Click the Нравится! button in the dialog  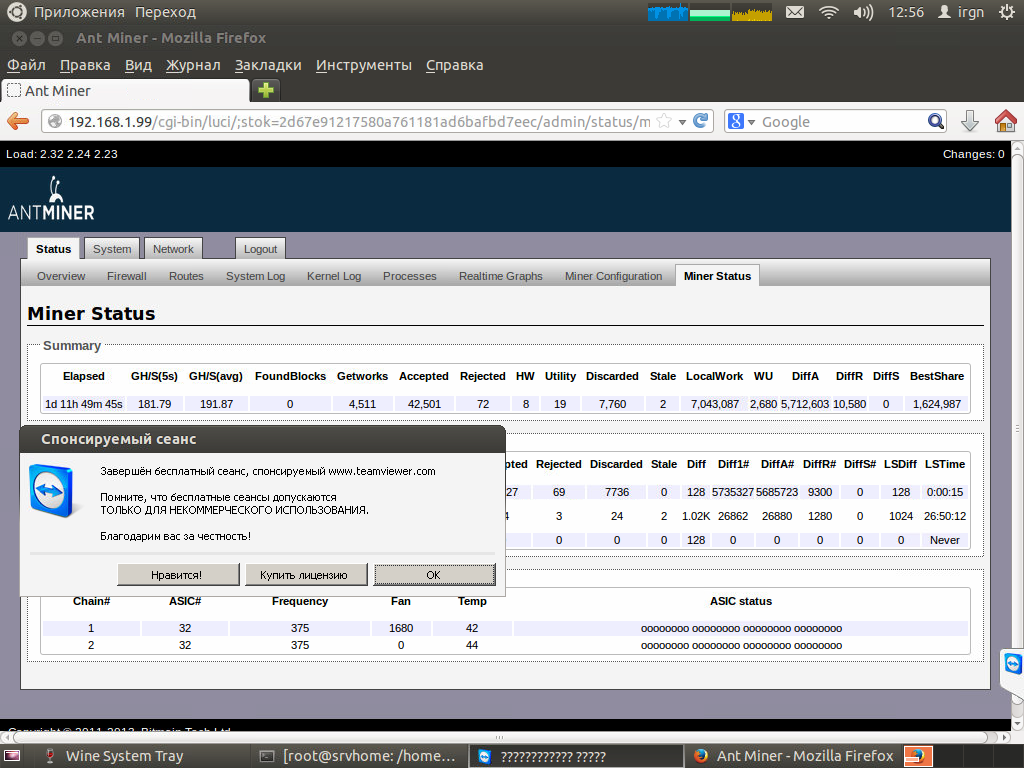point(178,575)
